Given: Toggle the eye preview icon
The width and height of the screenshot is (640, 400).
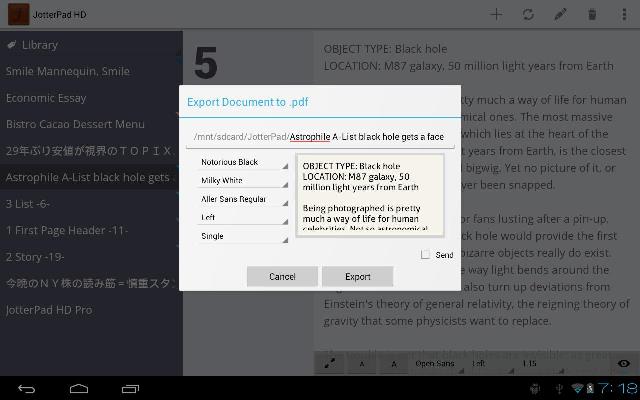Looking at the screenshot, I should click(x=624, y=363).
